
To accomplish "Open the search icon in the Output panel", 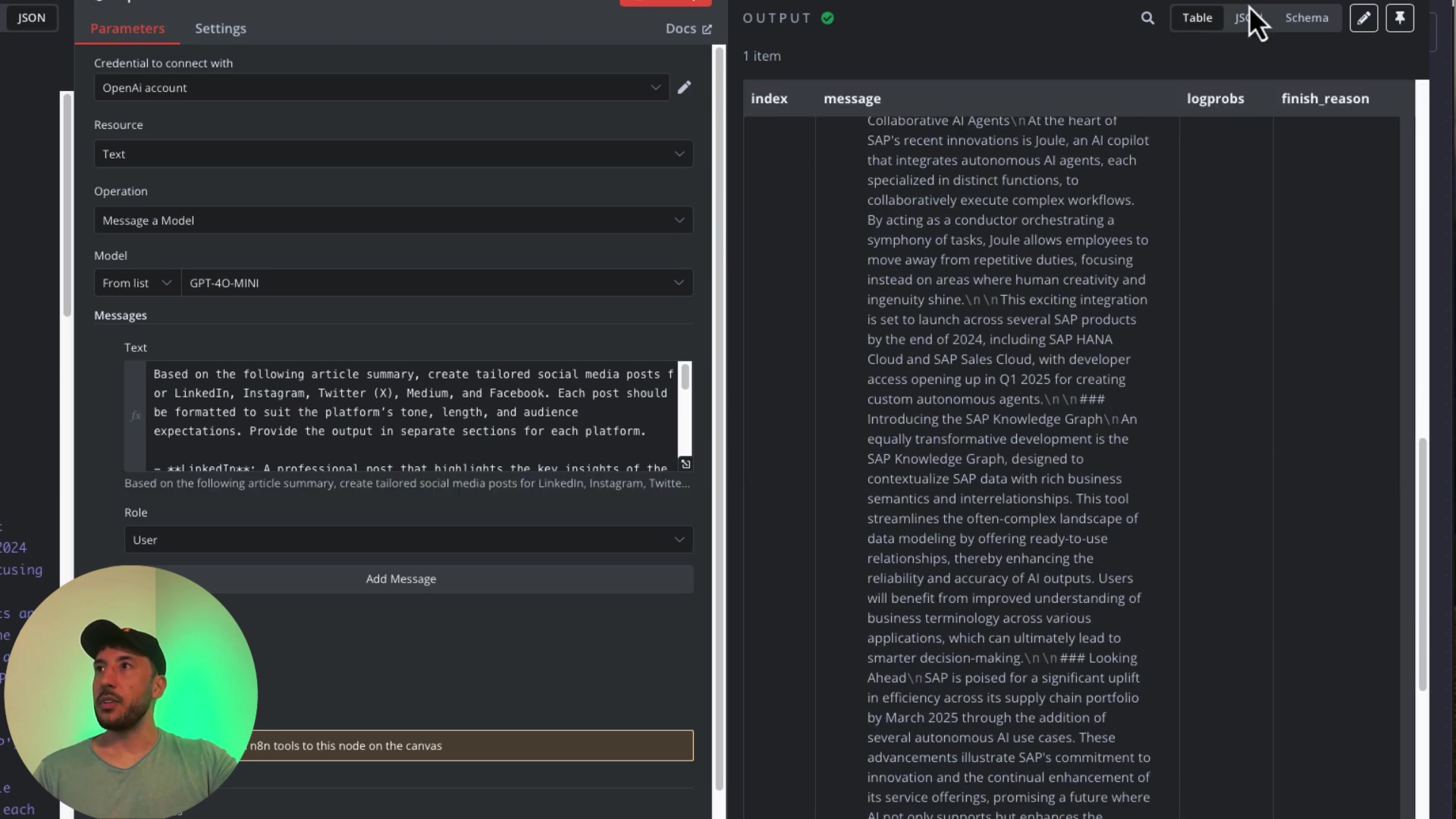I will (1147, 18).
